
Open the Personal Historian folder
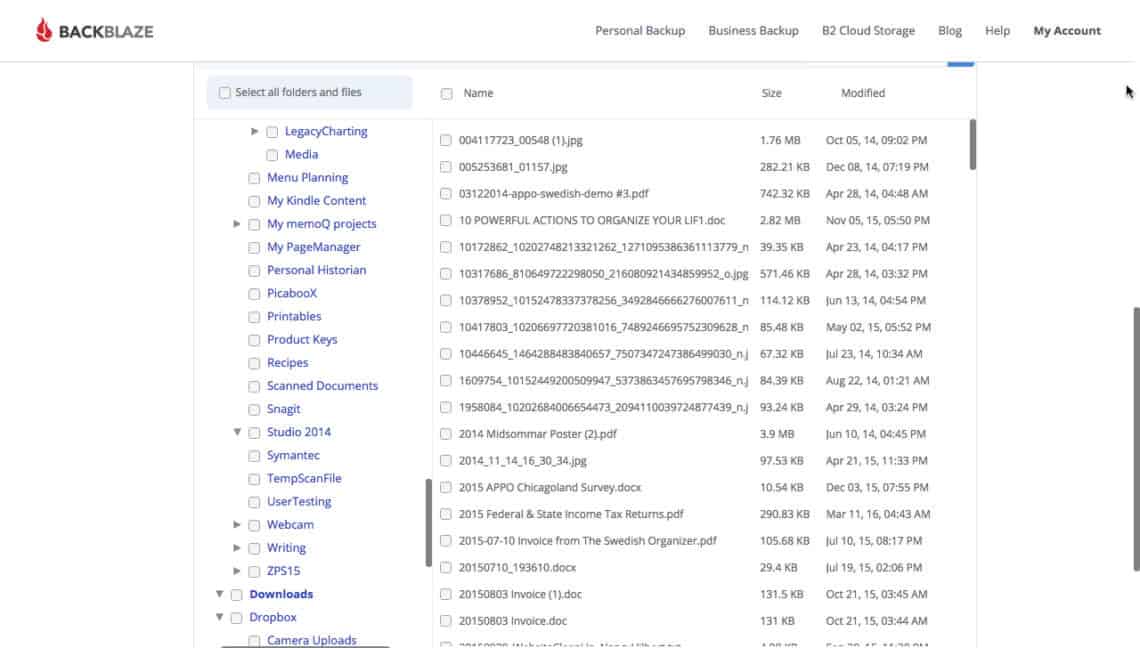[316, 270]
